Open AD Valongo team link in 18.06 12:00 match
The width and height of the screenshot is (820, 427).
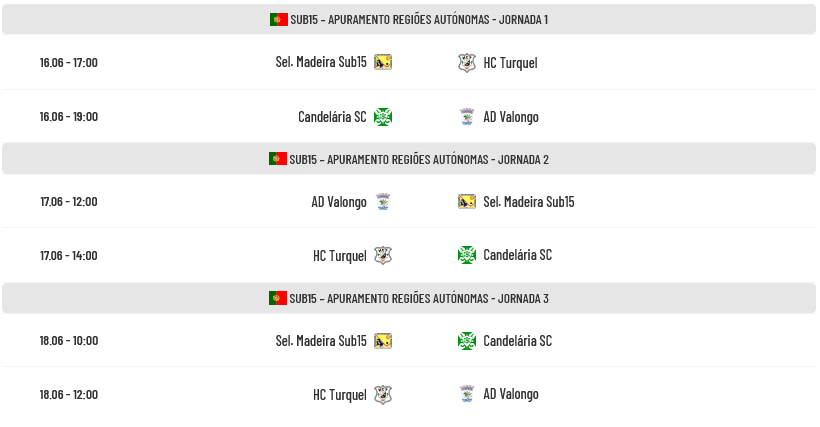point(511,394)
